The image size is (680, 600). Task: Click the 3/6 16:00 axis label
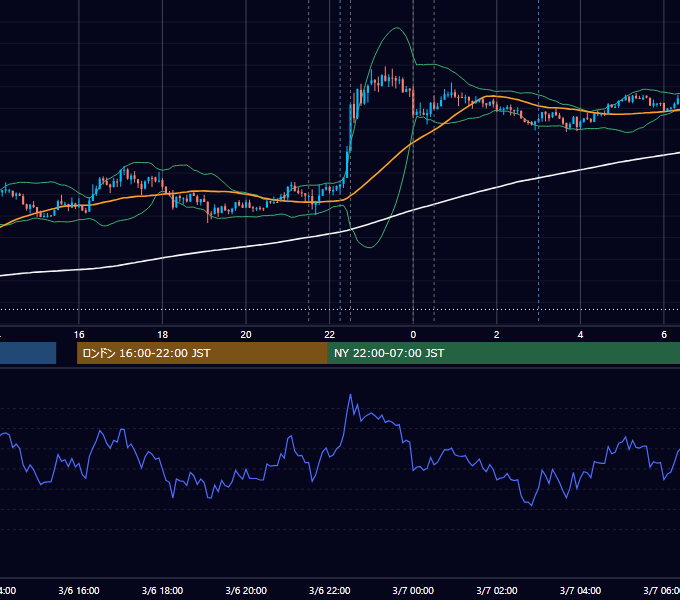tap(79, 590)
